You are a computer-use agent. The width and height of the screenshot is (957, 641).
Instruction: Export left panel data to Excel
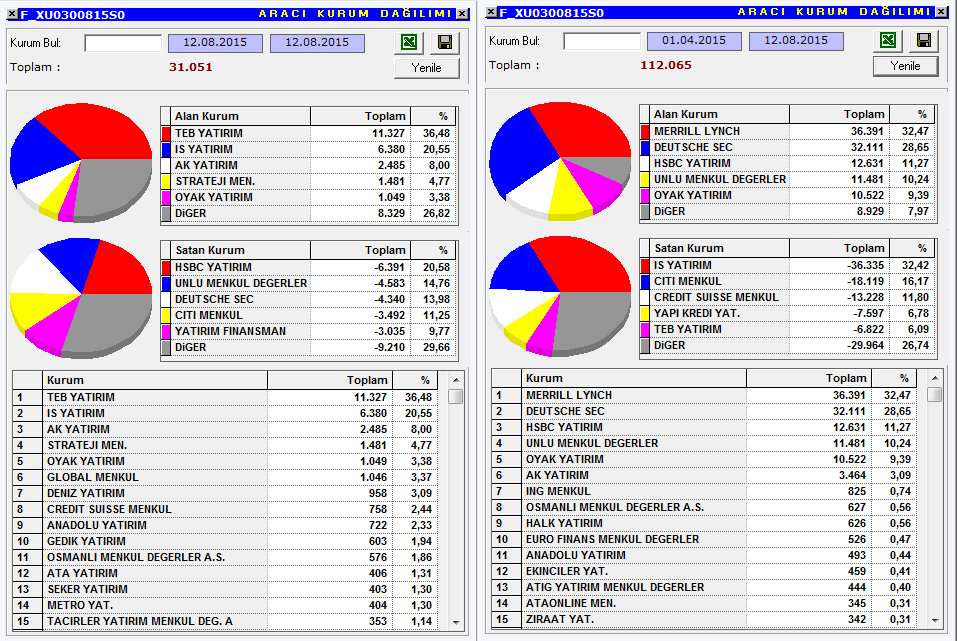tap(409, 42)
